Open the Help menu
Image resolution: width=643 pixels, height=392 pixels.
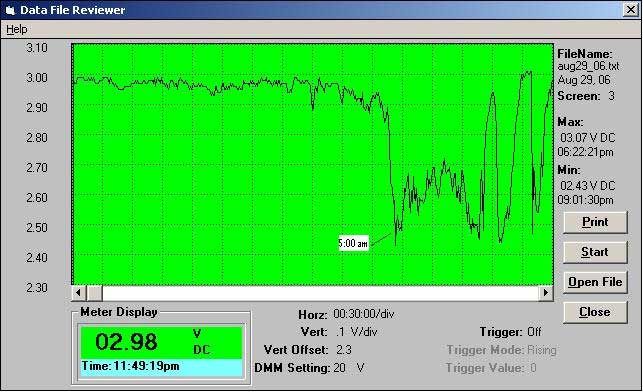17,30
